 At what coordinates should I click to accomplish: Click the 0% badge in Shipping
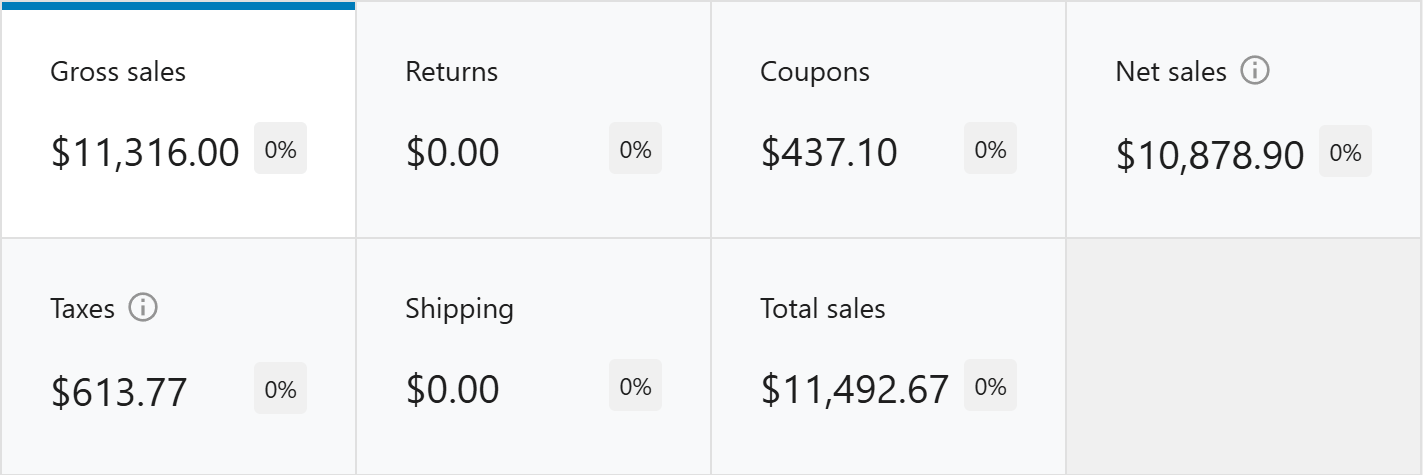[x=635, y=386]
